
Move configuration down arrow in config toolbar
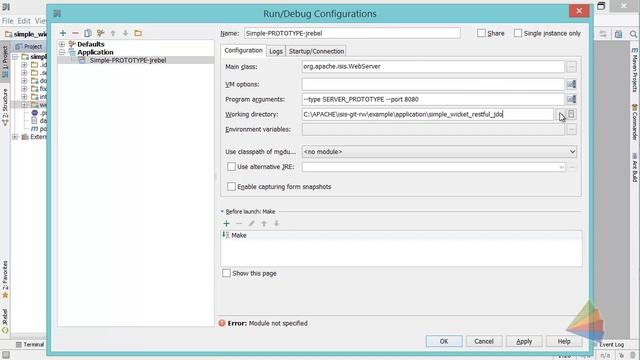125,33
